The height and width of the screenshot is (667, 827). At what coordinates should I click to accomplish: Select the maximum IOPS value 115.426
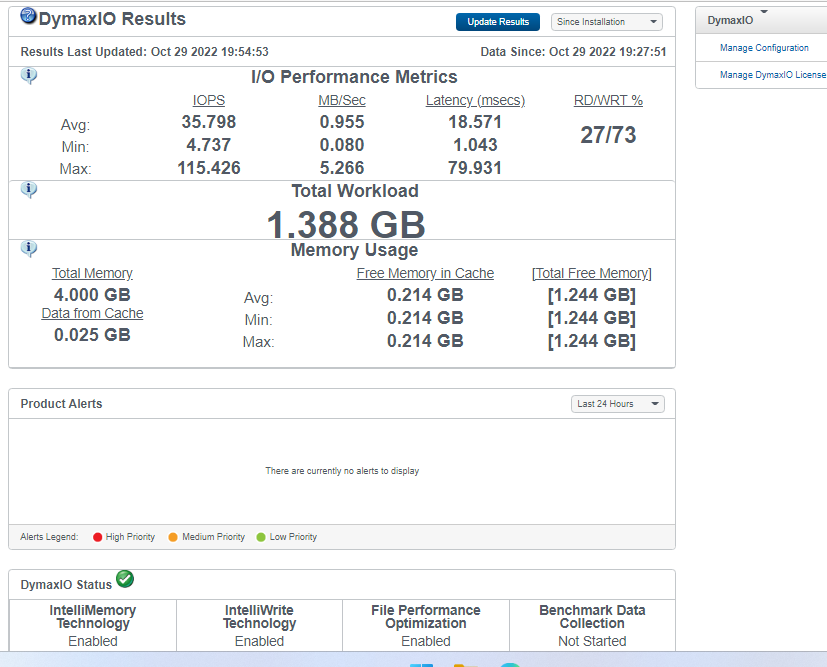[209, 168]
